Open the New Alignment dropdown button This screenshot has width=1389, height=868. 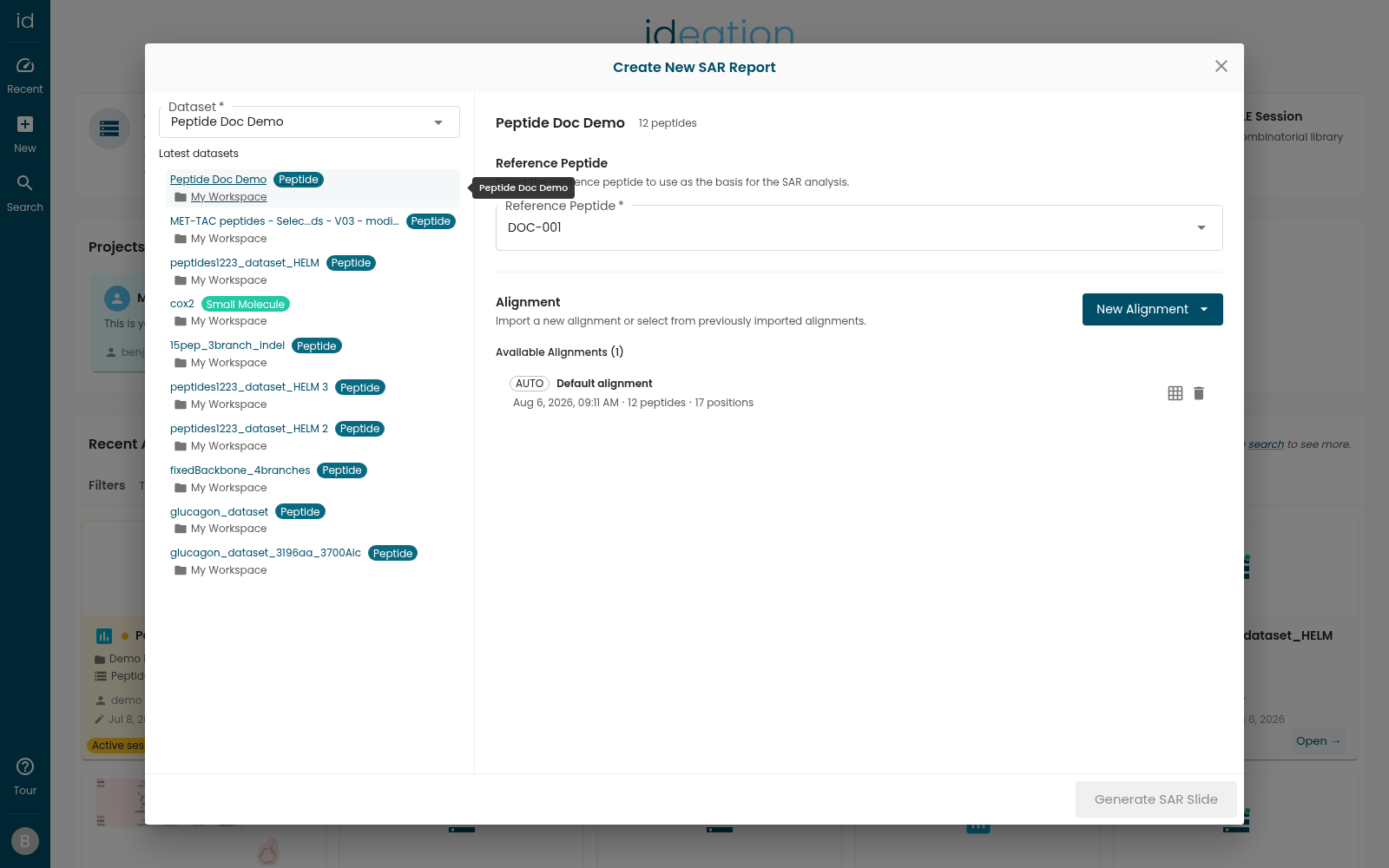(x=1153, y=310)
